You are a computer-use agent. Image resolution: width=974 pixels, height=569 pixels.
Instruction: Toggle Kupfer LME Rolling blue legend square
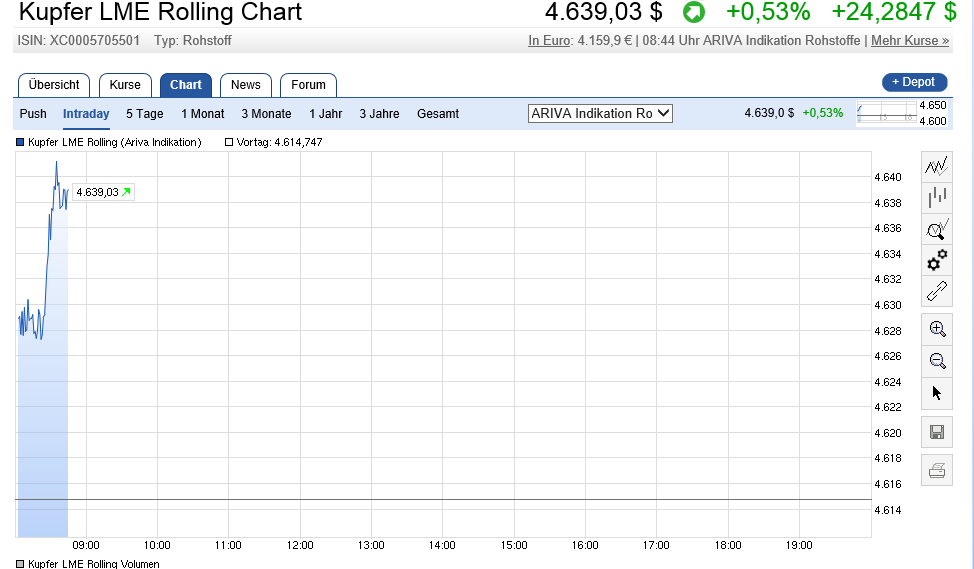tap(20, 142)
